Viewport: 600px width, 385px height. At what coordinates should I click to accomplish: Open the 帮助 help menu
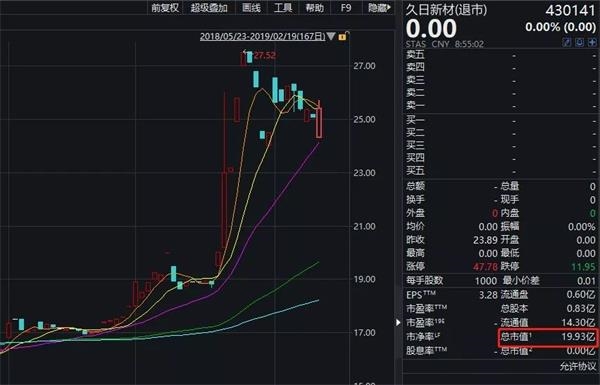click(x=315, y=8)
